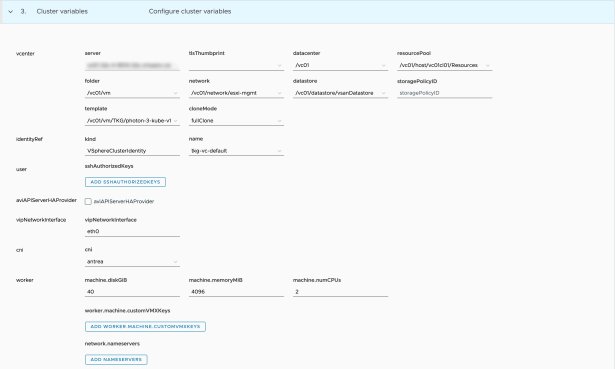The height and width of the screenshot is (369, 615).
Task: Click the machine.diskGiB field
Action: pos(132,292)
